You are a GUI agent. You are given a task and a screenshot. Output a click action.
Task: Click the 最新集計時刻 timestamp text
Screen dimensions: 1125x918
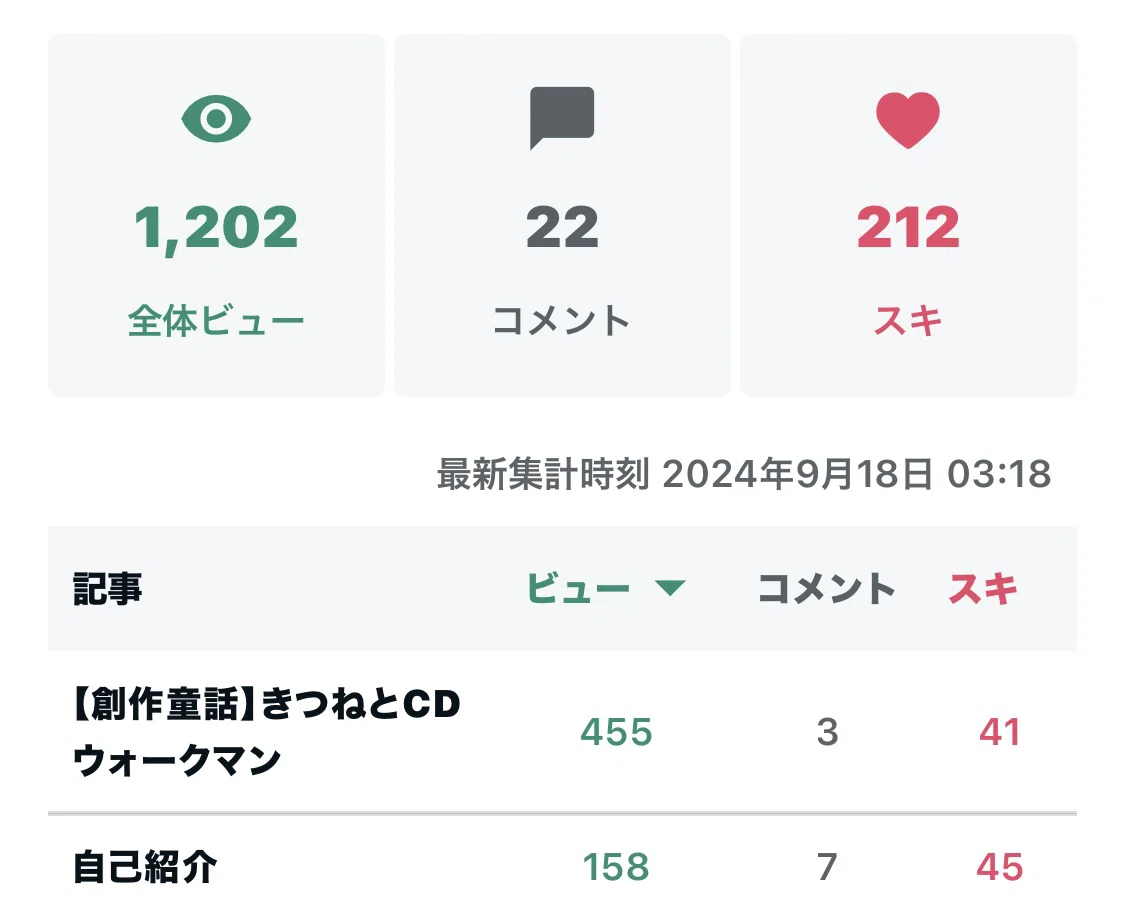pos(744,474)
